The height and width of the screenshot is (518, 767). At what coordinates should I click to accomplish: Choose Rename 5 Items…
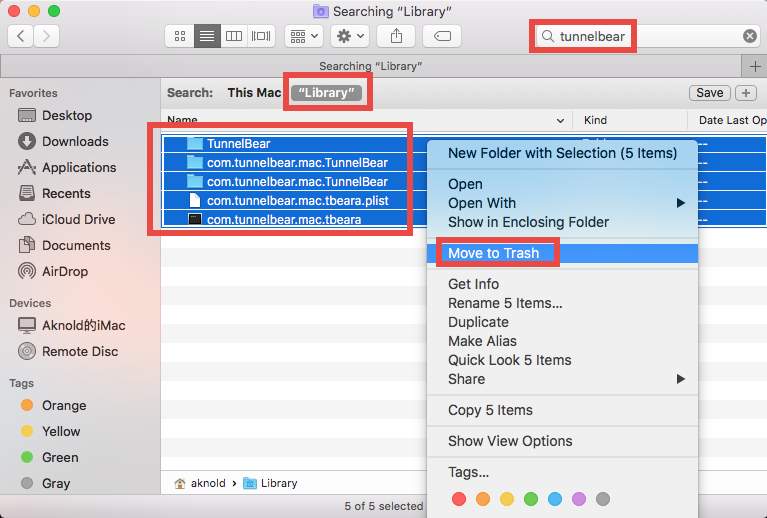(x=562, y=303)
